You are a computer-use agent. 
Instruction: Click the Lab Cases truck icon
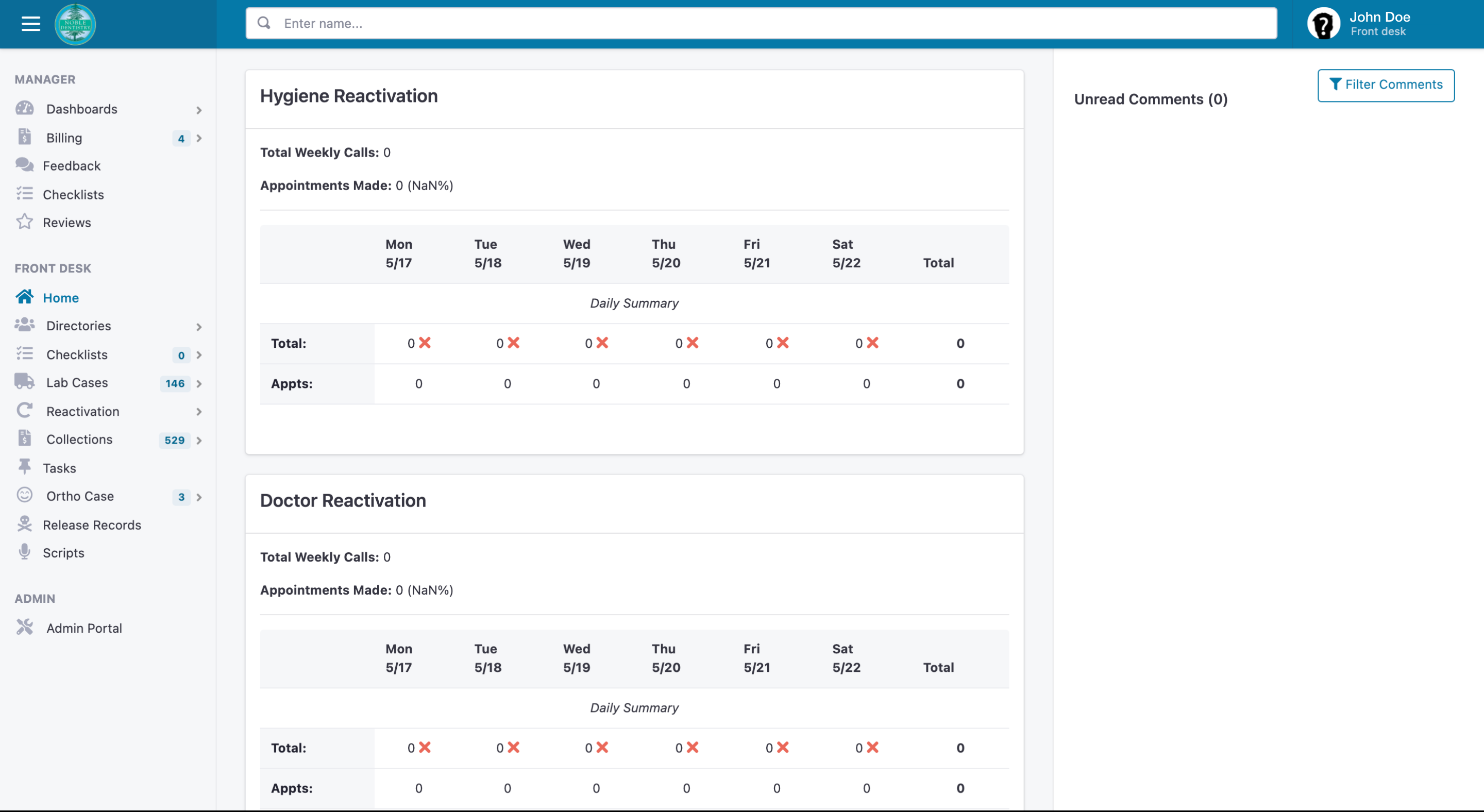click(25, 381)
